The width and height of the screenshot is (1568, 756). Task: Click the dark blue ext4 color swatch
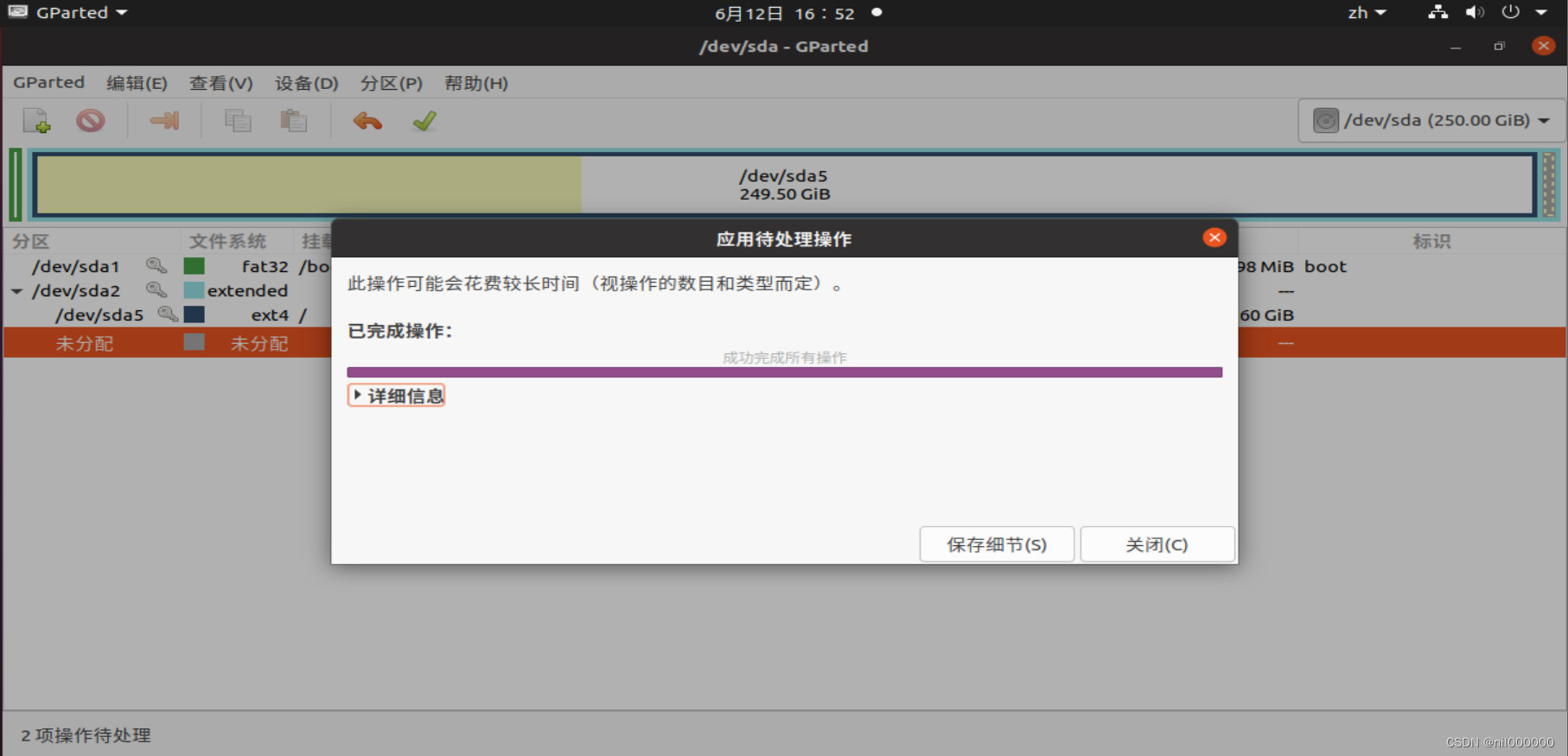194,314
